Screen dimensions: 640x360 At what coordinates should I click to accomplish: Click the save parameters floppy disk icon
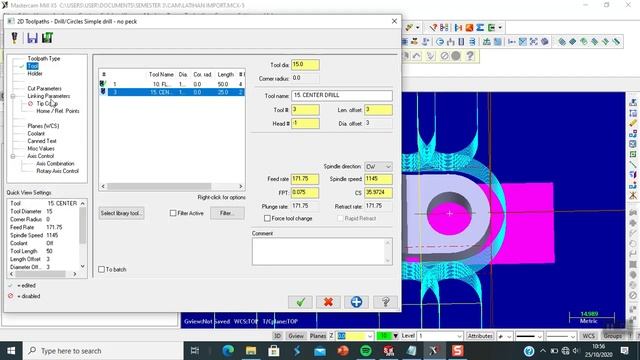point(32,38)
